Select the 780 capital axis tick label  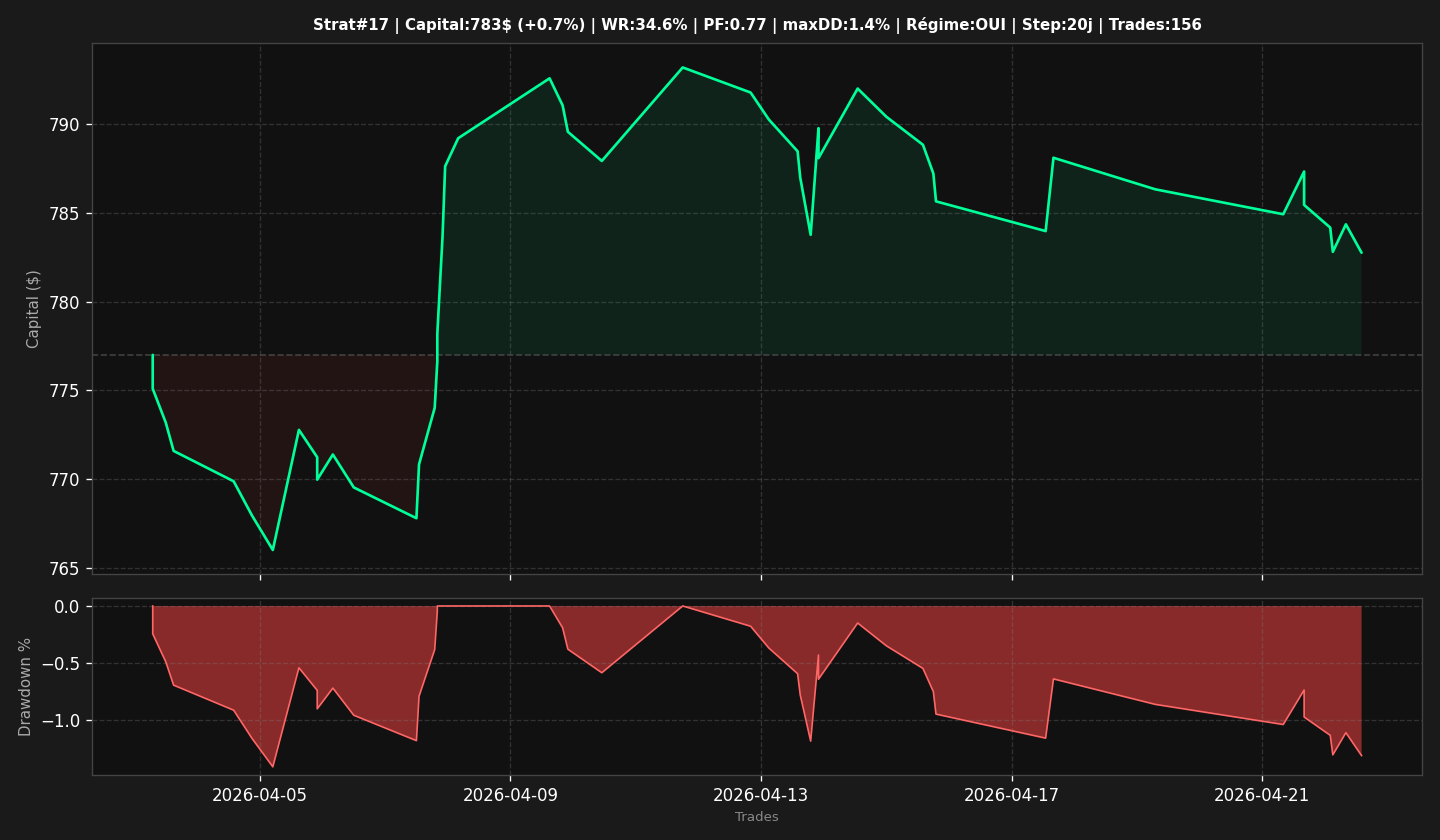point(66,303)
